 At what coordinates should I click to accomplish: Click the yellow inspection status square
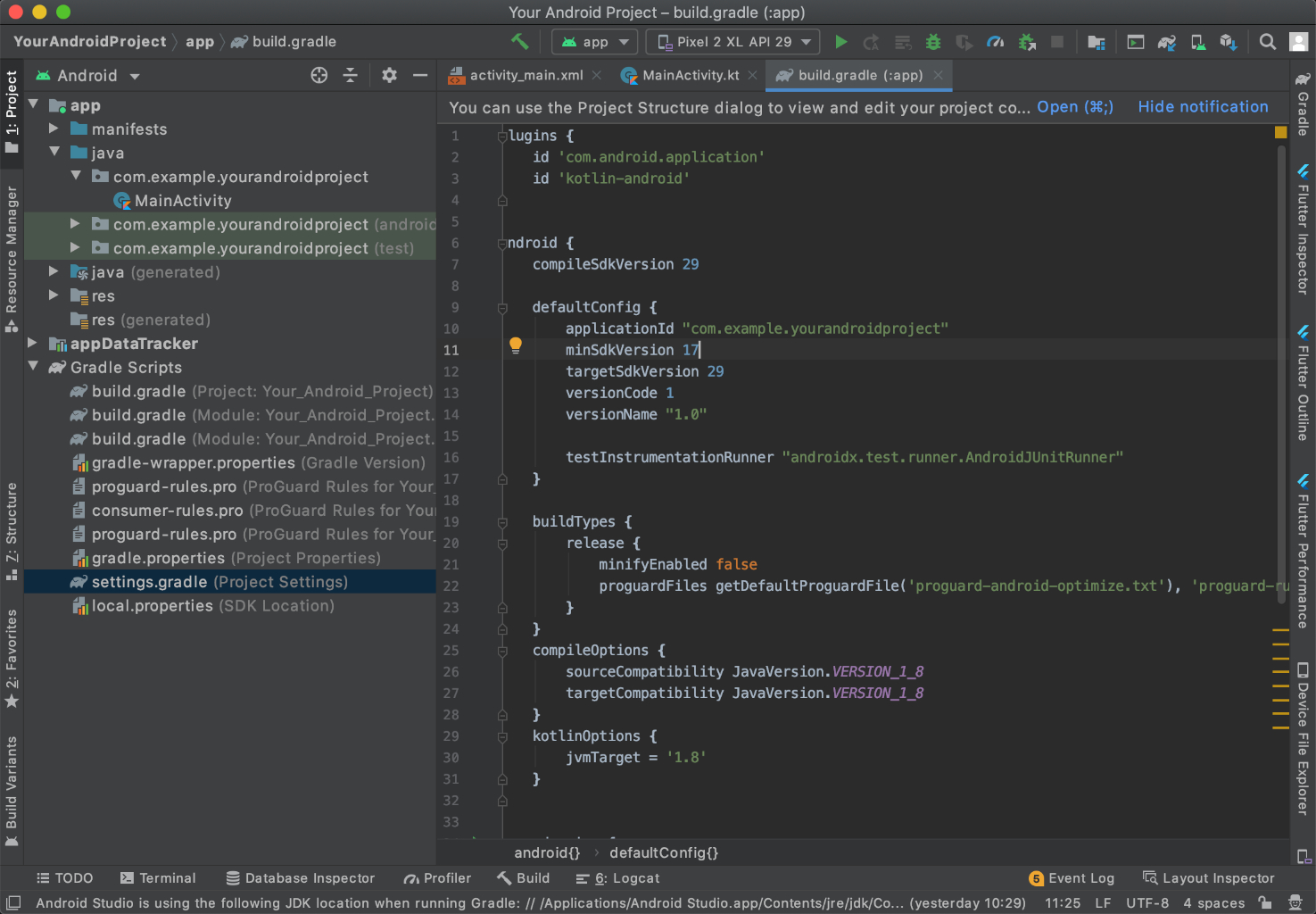pos(1281,132)
